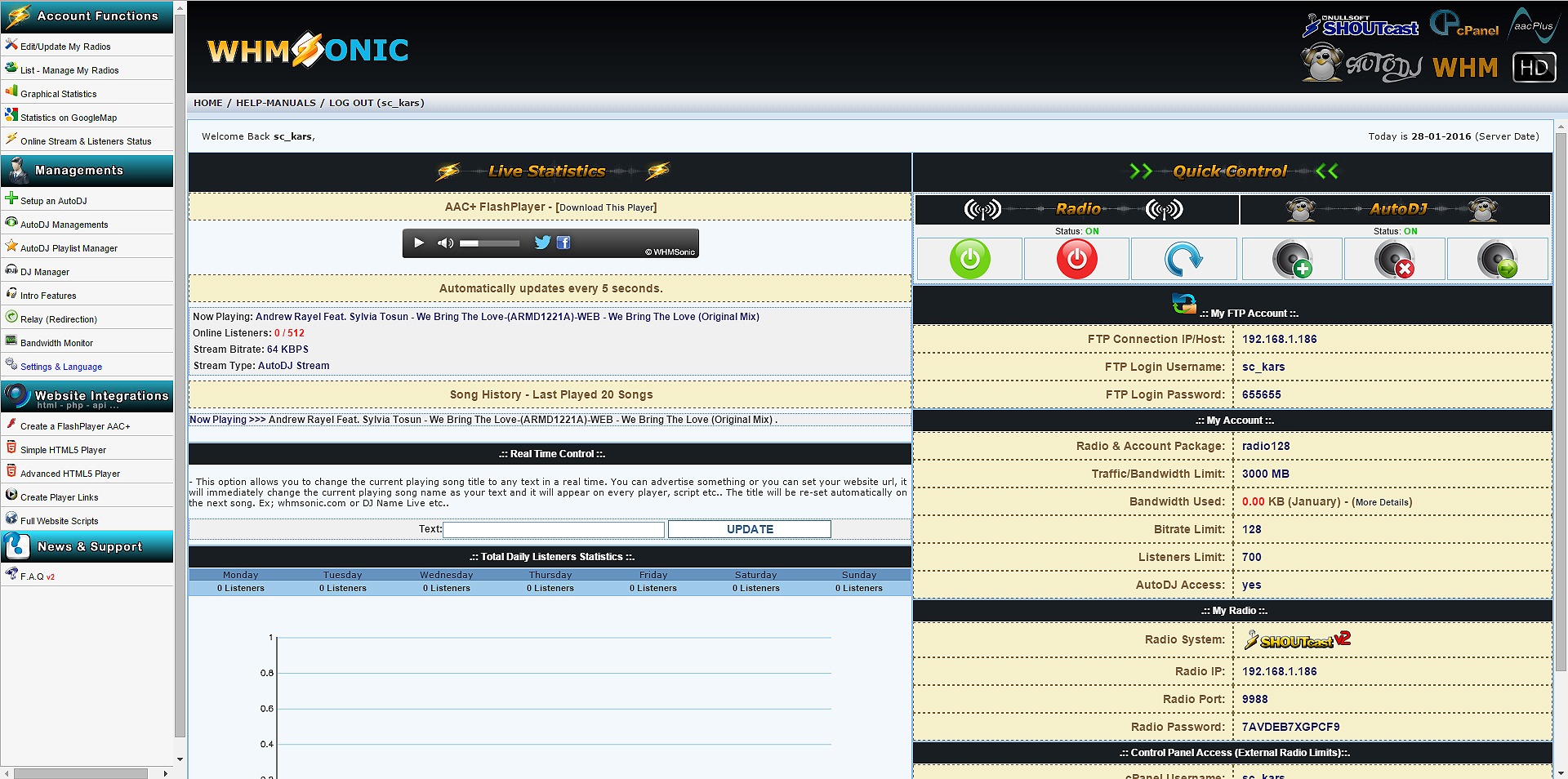The height and width of the screenshot is (779, 1568).
Task: Share stream via Twitter icon in player
Action: [542, 243]
